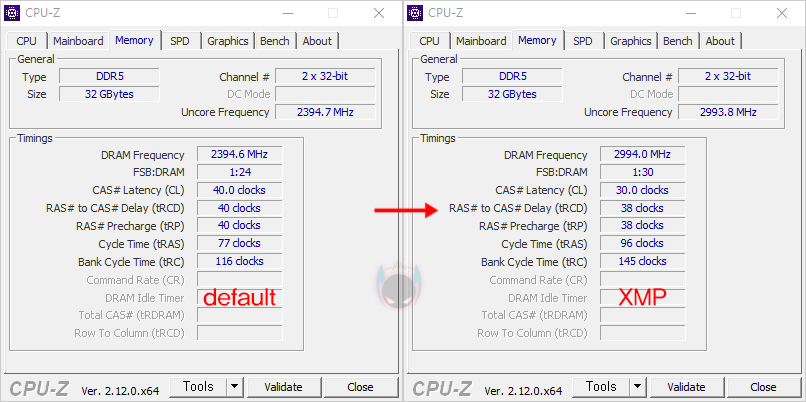Open the CPU tab in left window
Viewport: 806px width, 402px height.
click(27, 41)
